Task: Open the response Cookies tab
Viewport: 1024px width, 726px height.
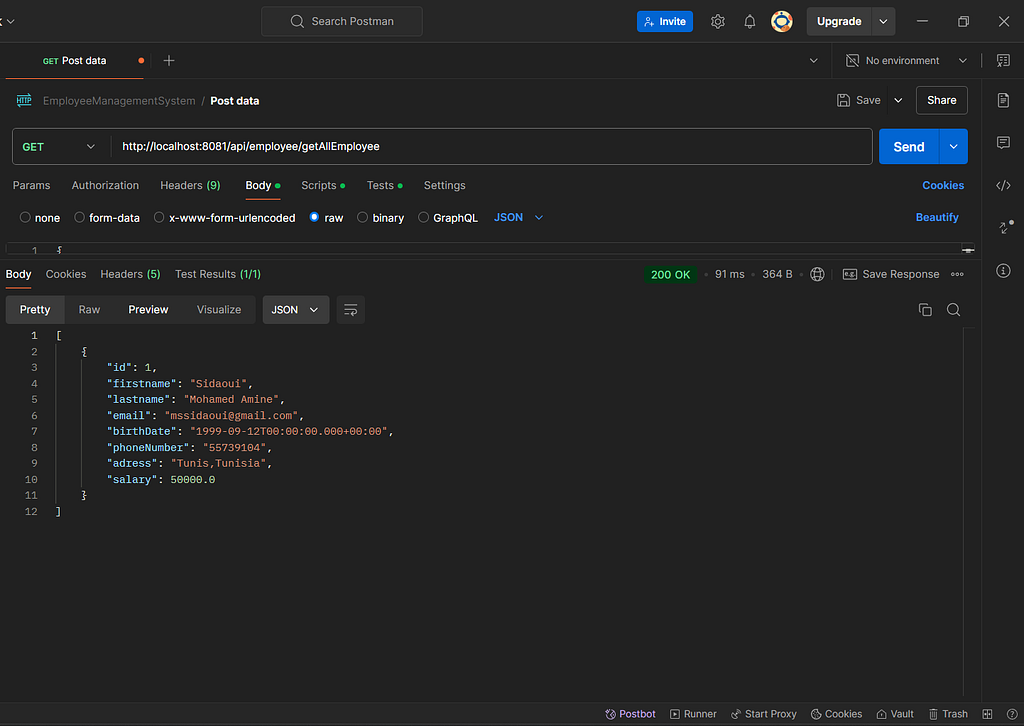Action: (66, 274)
